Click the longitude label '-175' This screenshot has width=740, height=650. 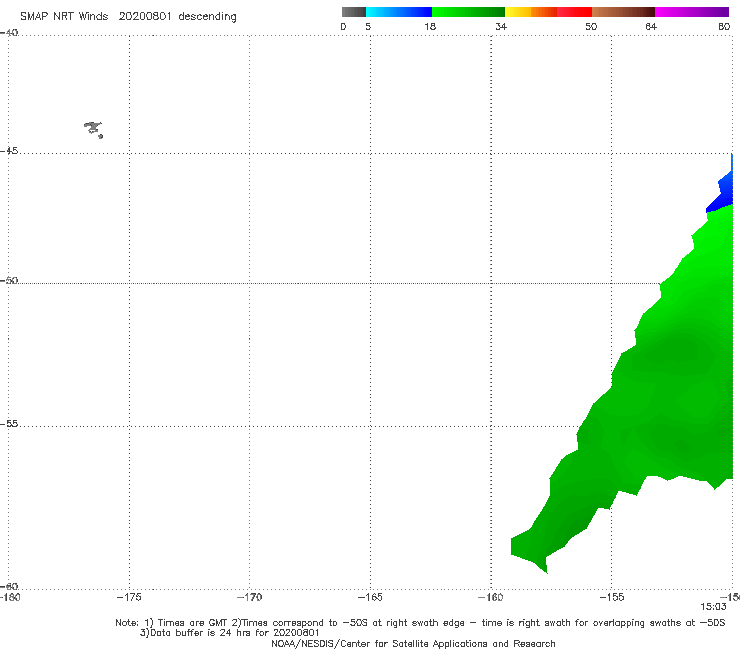click(129, 597)
